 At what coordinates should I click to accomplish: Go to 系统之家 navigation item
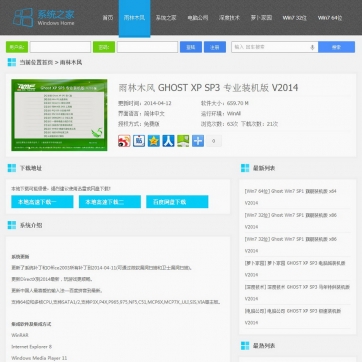click(166, 18)
